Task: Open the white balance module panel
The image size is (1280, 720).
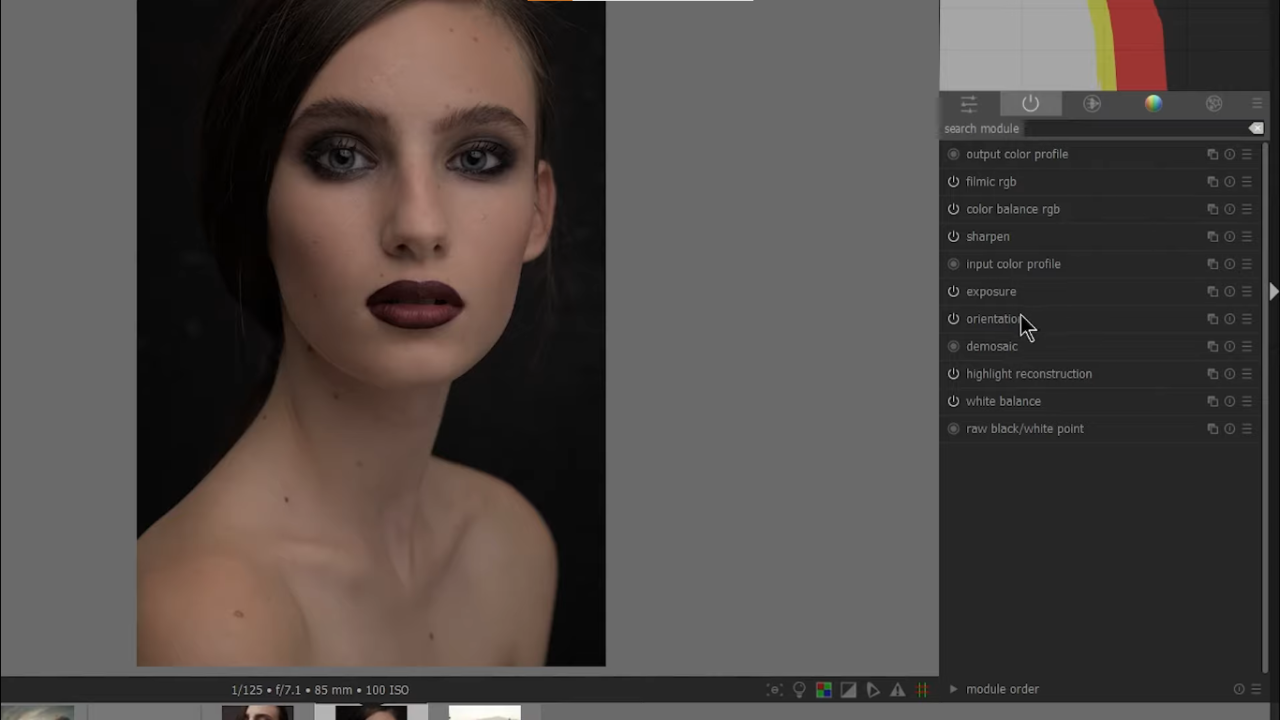Action: [1003, 401]
